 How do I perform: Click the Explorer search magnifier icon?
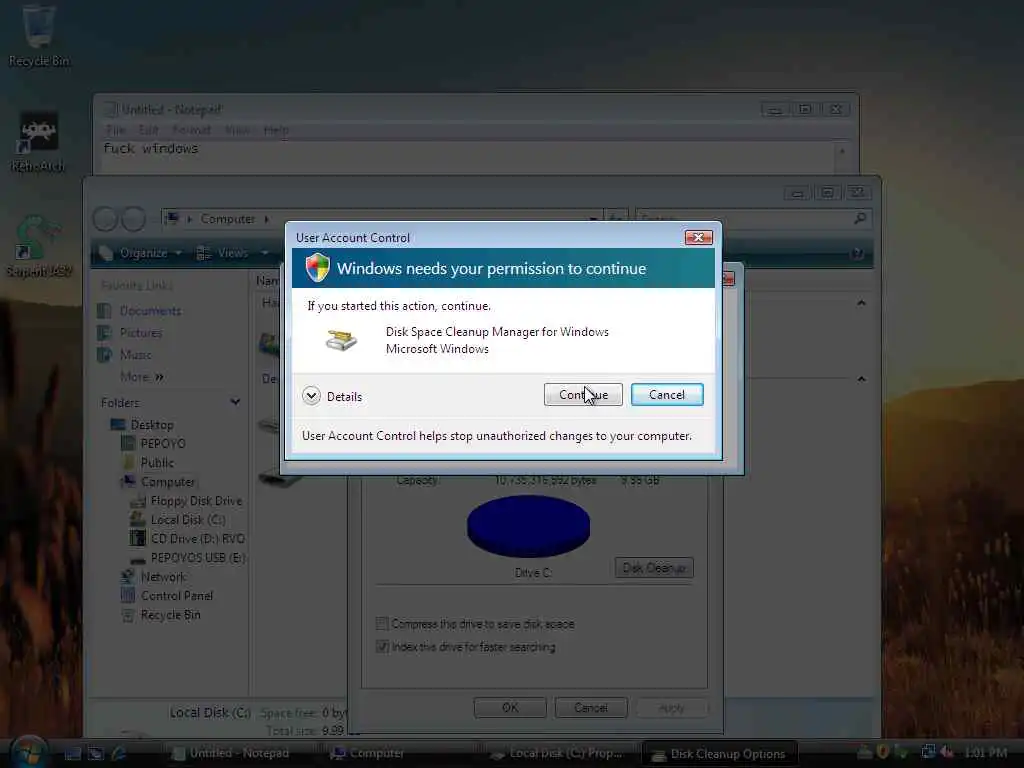coord(861,218)
